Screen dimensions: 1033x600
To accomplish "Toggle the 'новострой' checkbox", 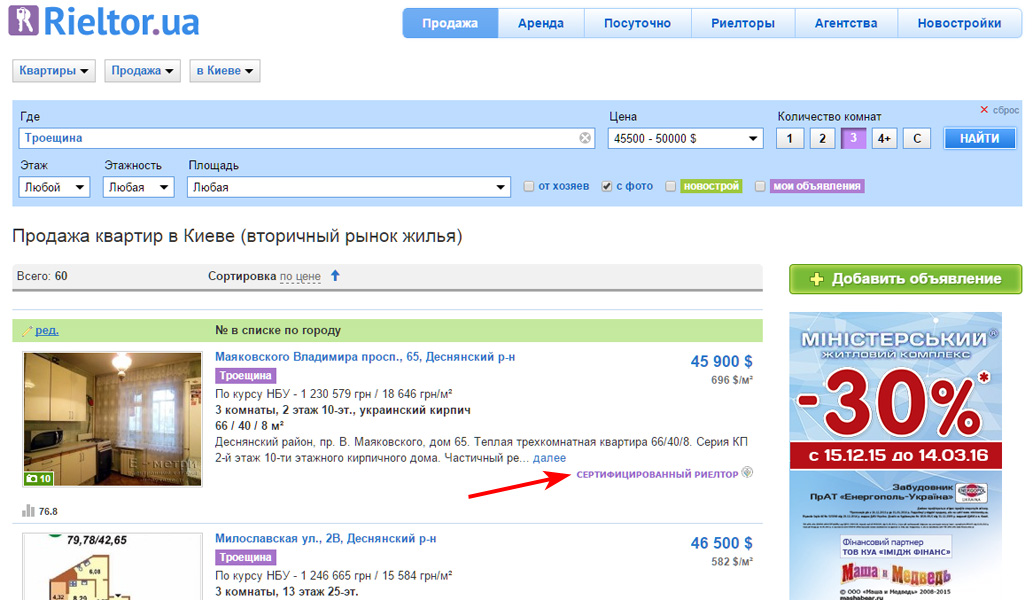I will (x=672, y=186).
